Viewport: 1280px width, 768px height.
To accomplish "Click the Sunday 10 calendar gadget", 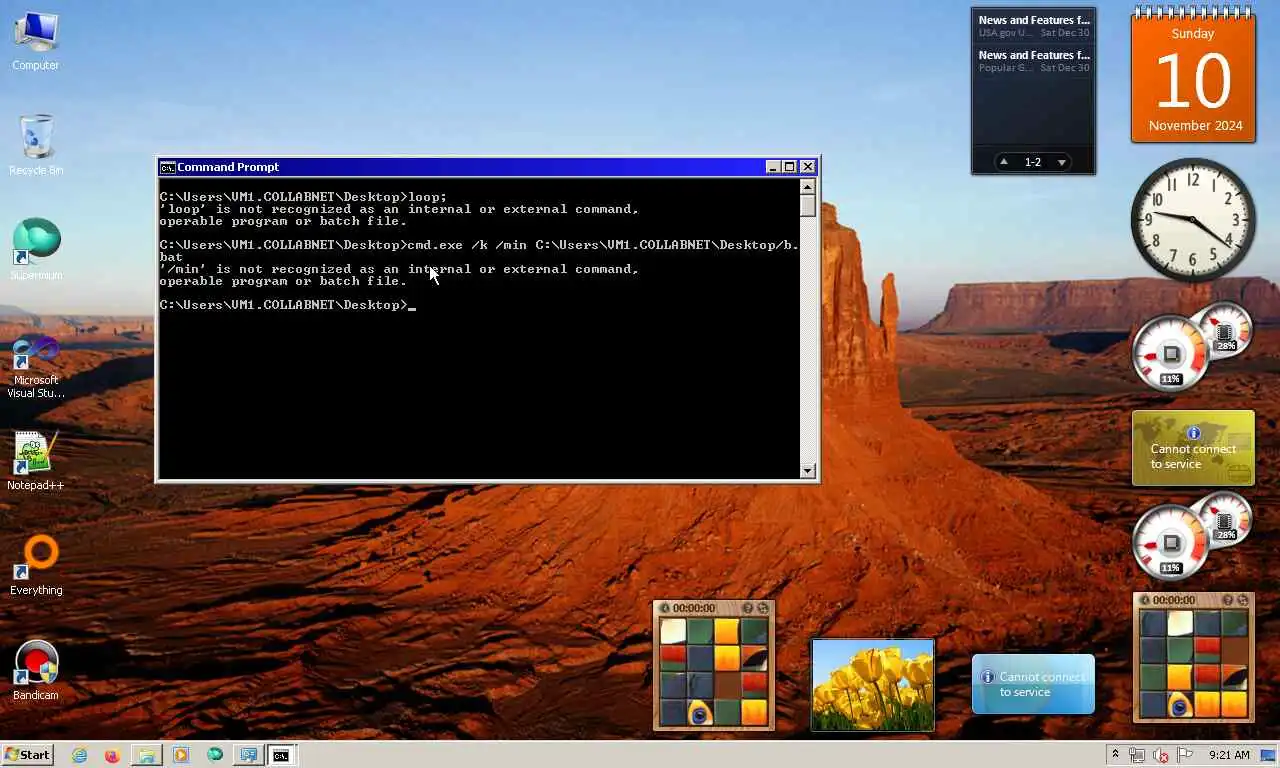I will point(1193,76).
